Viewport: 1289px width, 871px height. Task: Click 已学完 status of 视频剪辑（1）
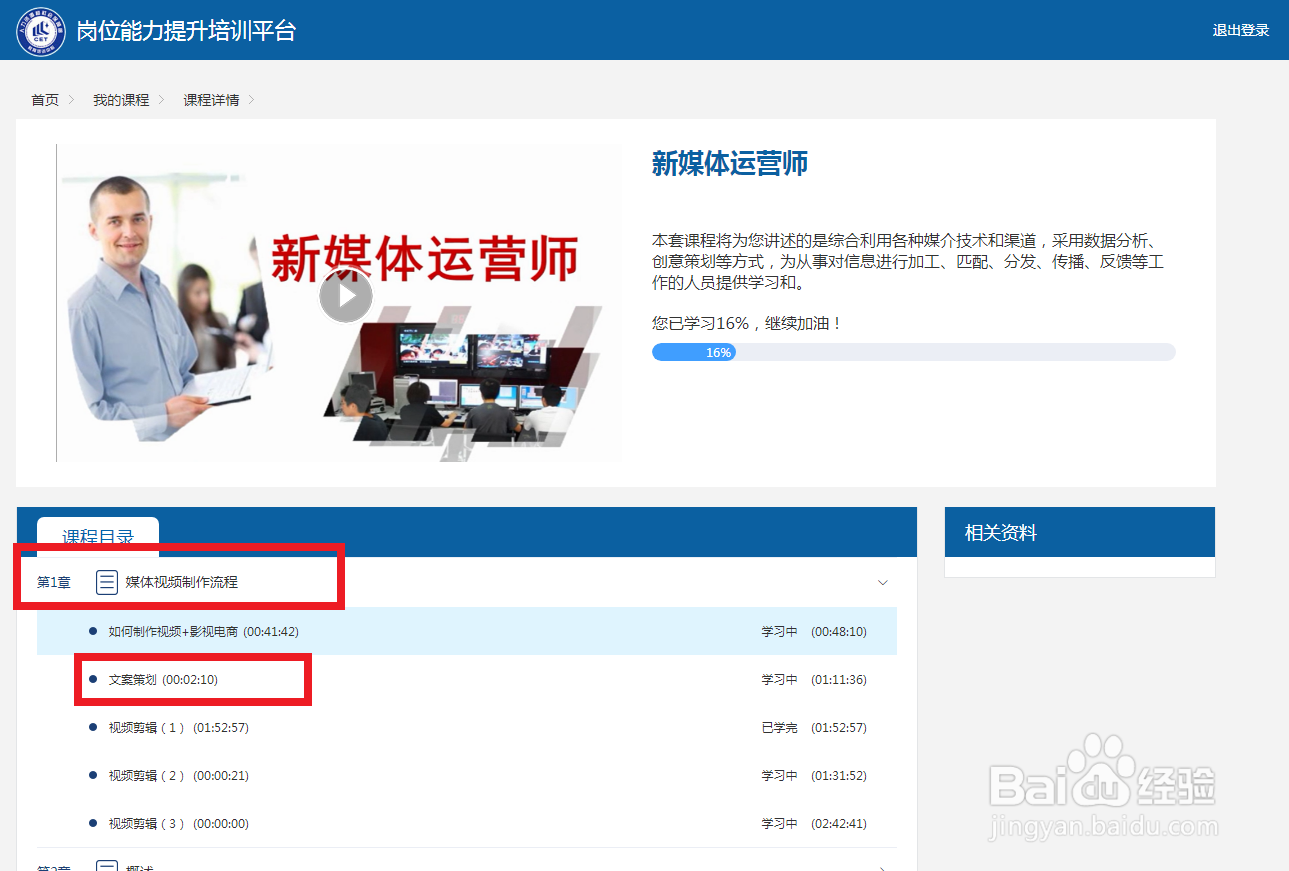pos(779,728)
